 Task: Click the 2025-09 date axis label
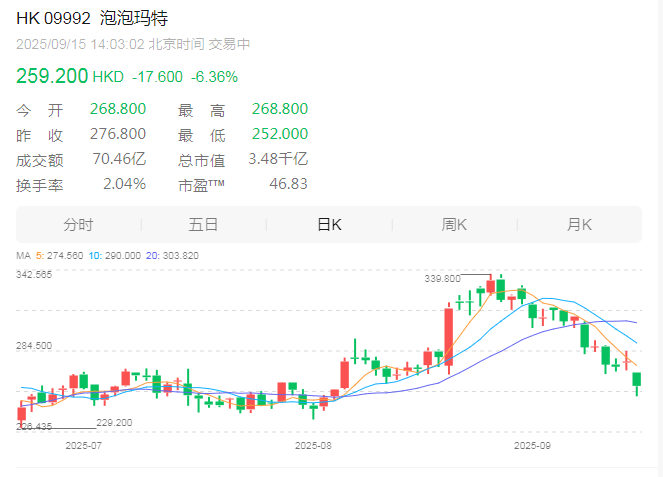532,445
